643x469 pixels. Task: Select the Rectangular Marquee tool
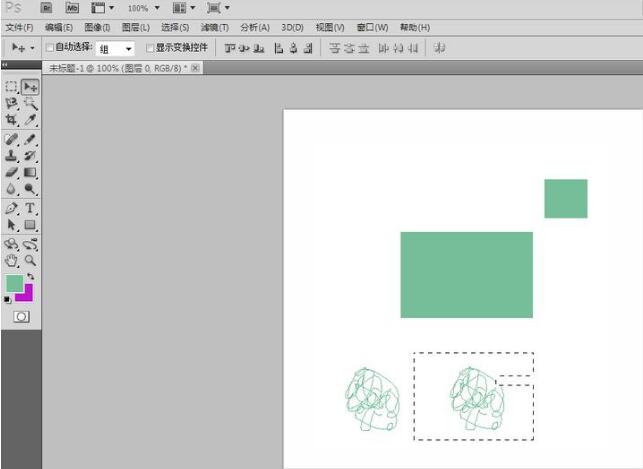pyautogui.click(x=12, y=87)
